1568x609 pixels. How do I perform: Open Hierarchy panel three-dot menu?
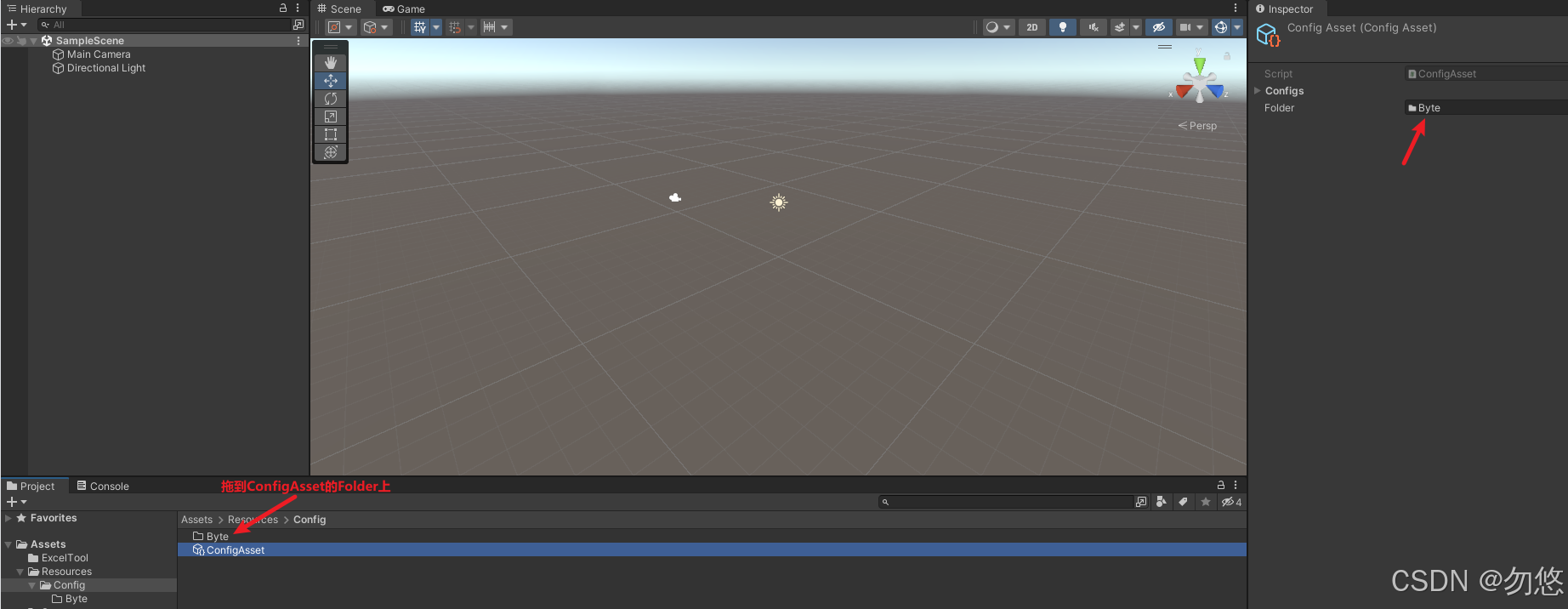pyautogui.click(x=298, y=8)
